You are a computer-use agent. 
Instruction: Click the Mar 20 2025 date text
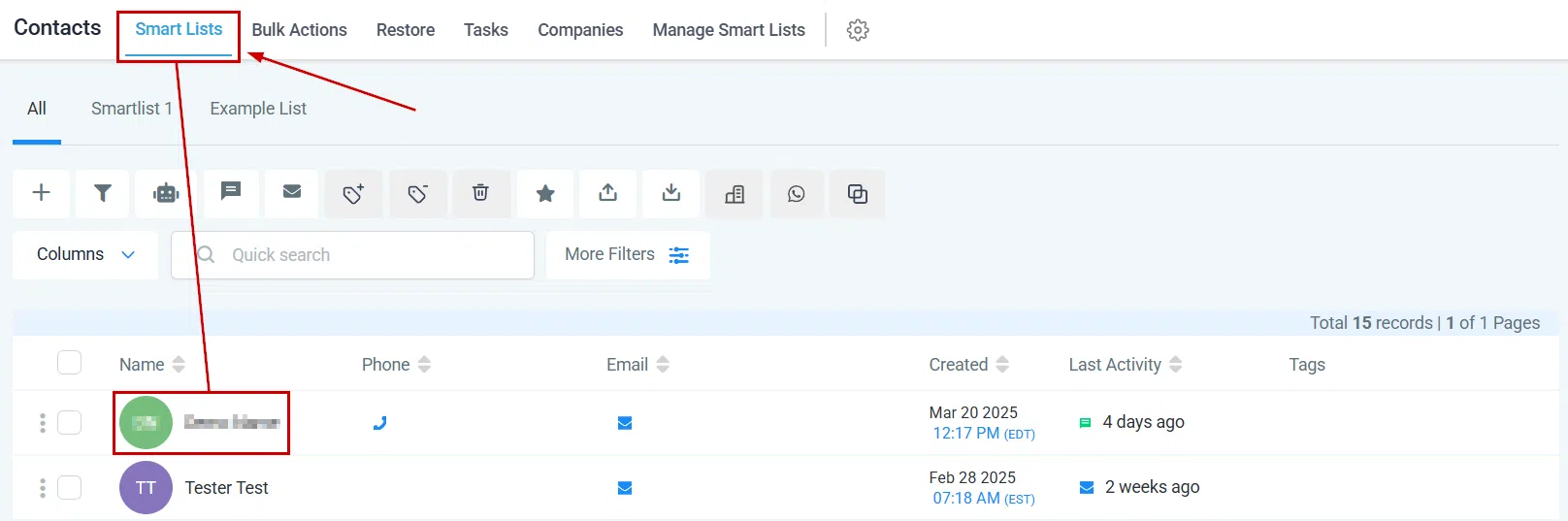click(x=973, y=412)
